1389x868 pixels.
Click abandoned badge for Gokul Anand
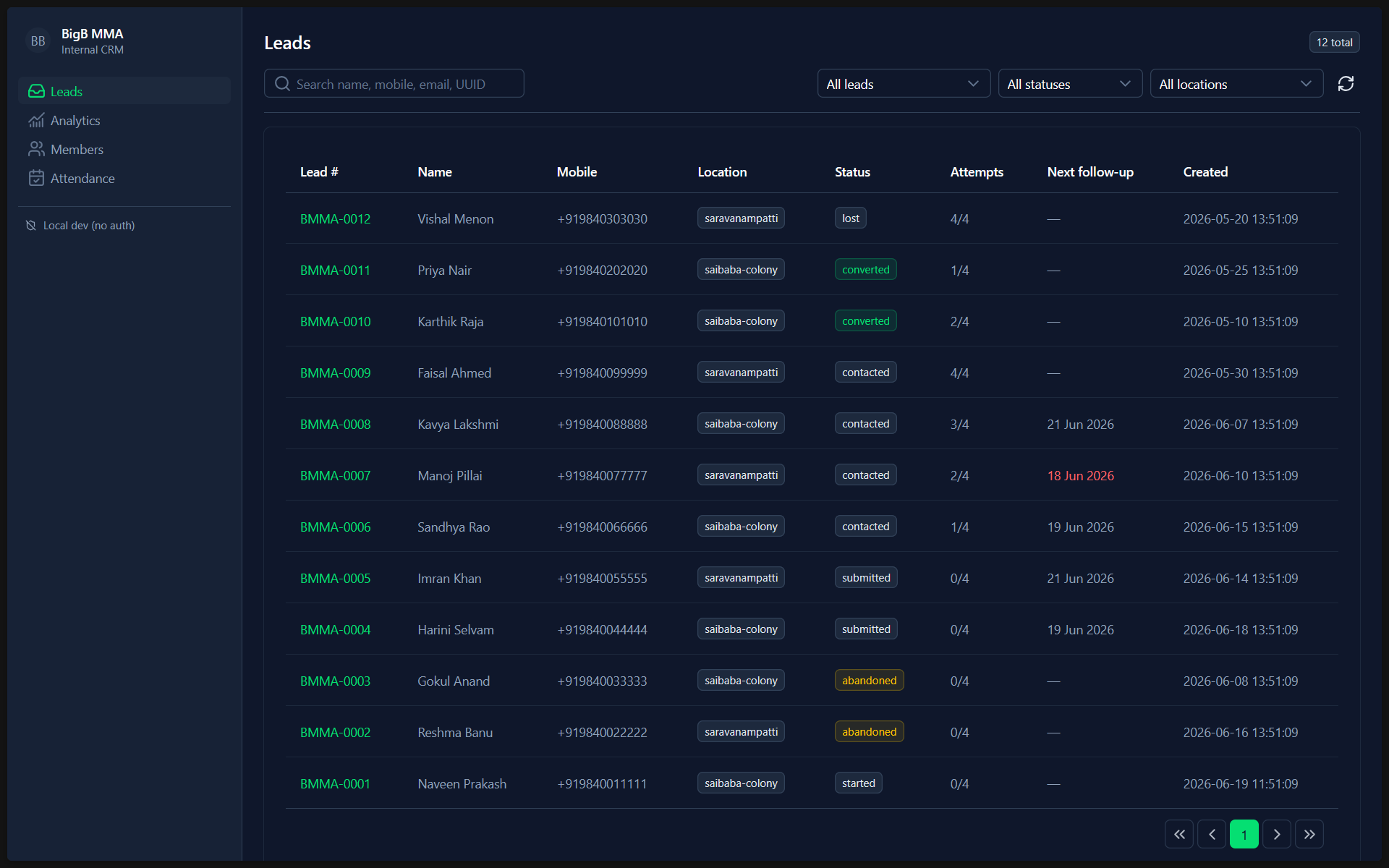point(869,681)
